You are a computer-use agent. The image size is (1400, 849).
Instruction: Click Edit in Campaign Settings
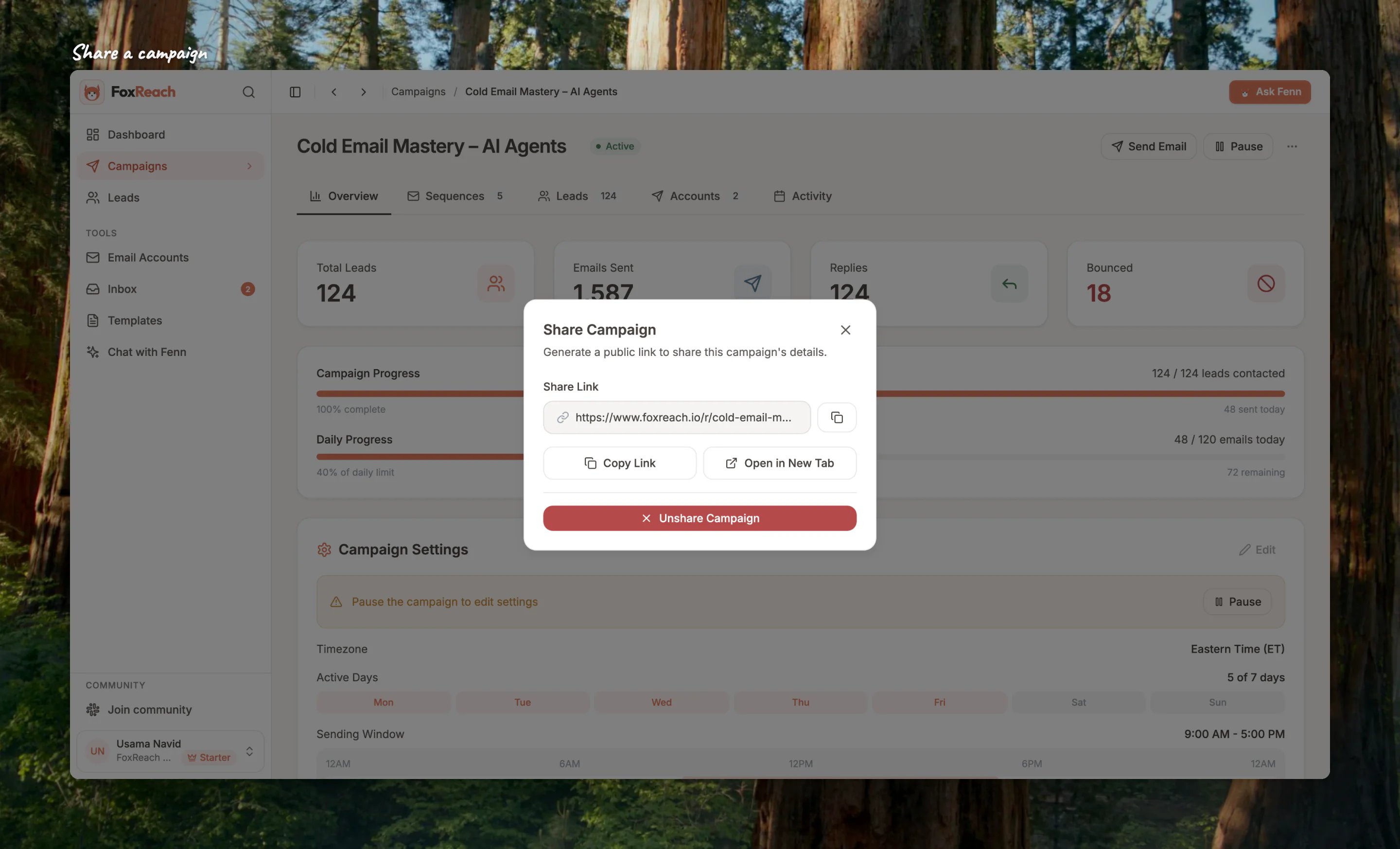tap(1257, 549)
